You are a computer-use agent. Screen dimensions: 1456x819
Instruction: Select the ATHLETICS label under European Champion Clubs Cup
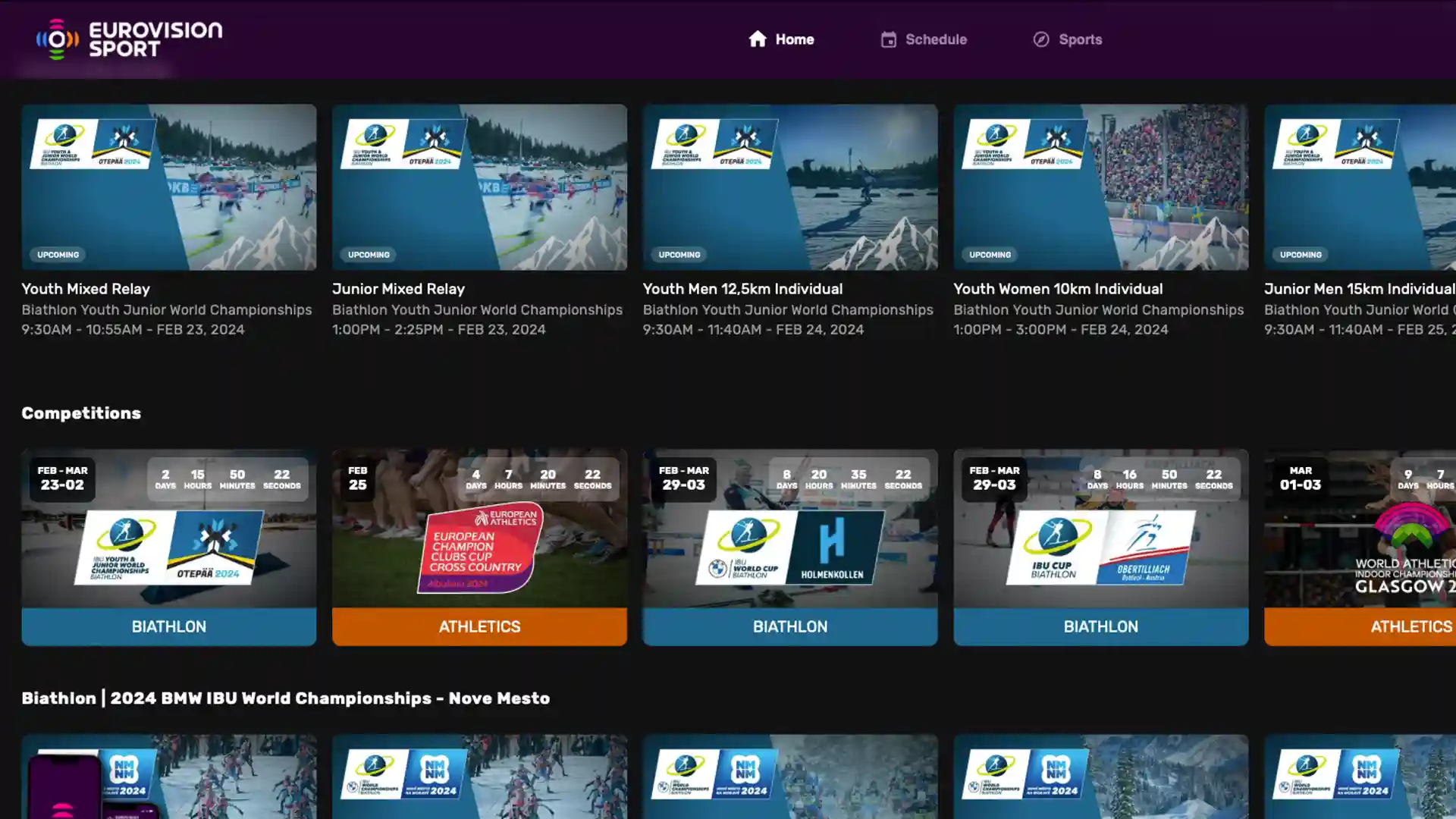[x=479, y=626]
